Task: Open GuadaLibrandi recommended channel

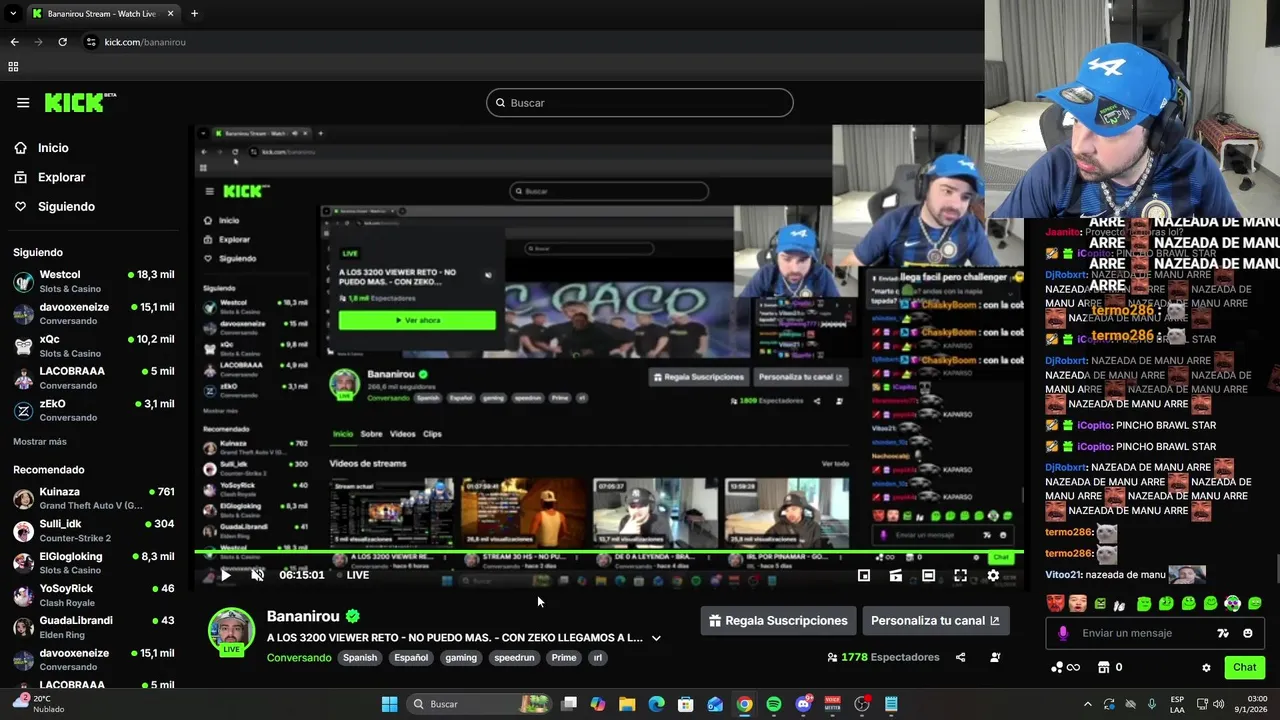Action: (94, 626)
